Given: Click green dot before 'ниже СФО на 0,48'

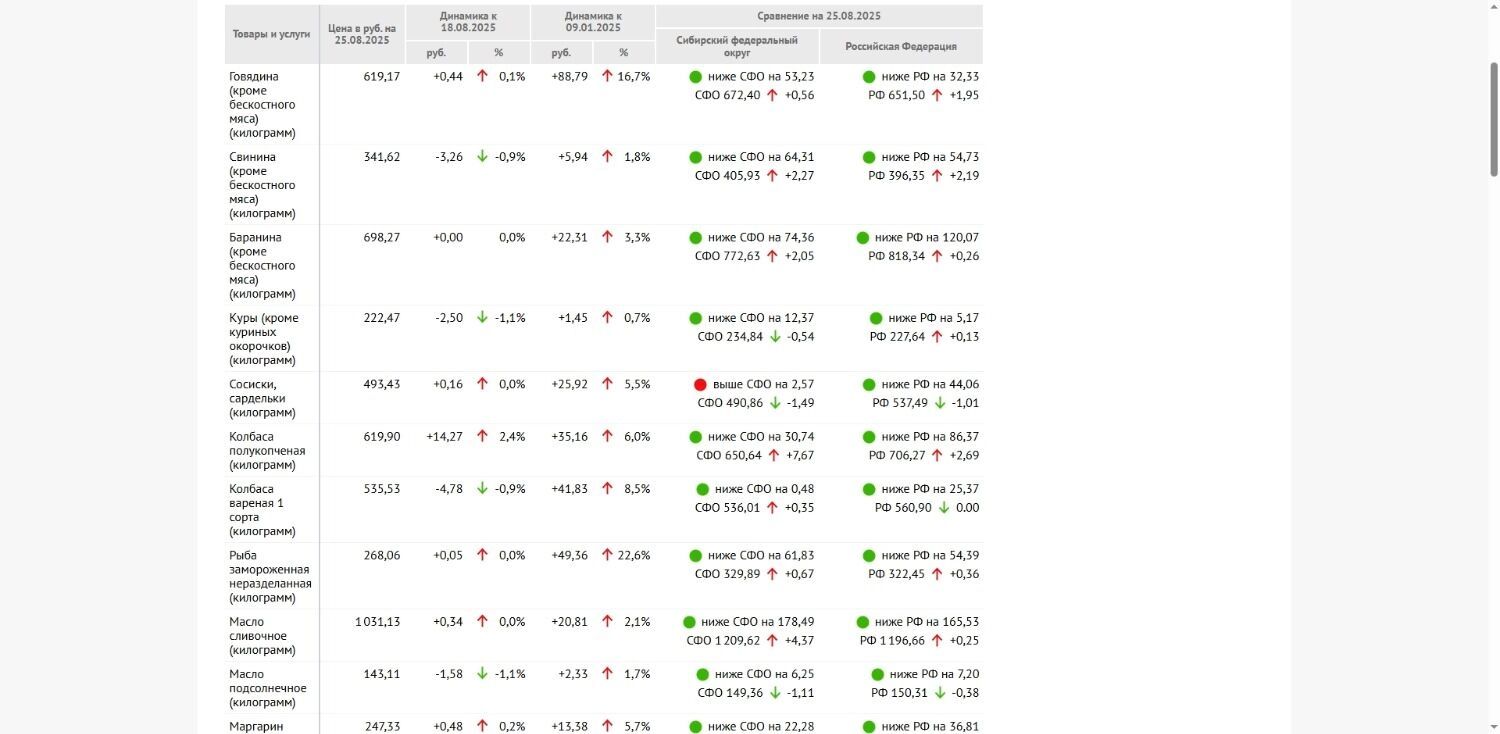Looking at the screenshot, I should click(x=702, y=490).
